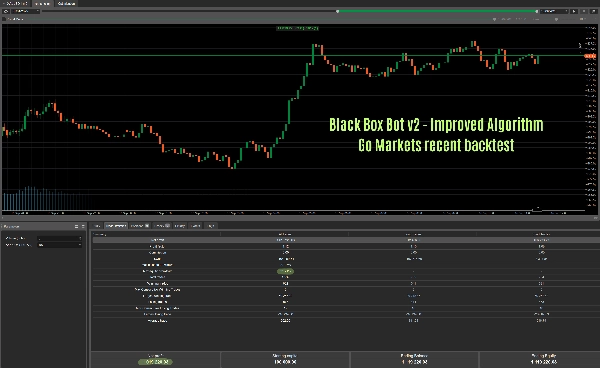Move the start handle of the backtest date range
Image resolution: width=600 pixels, height=368 pixels.
[x=338, y=11]
